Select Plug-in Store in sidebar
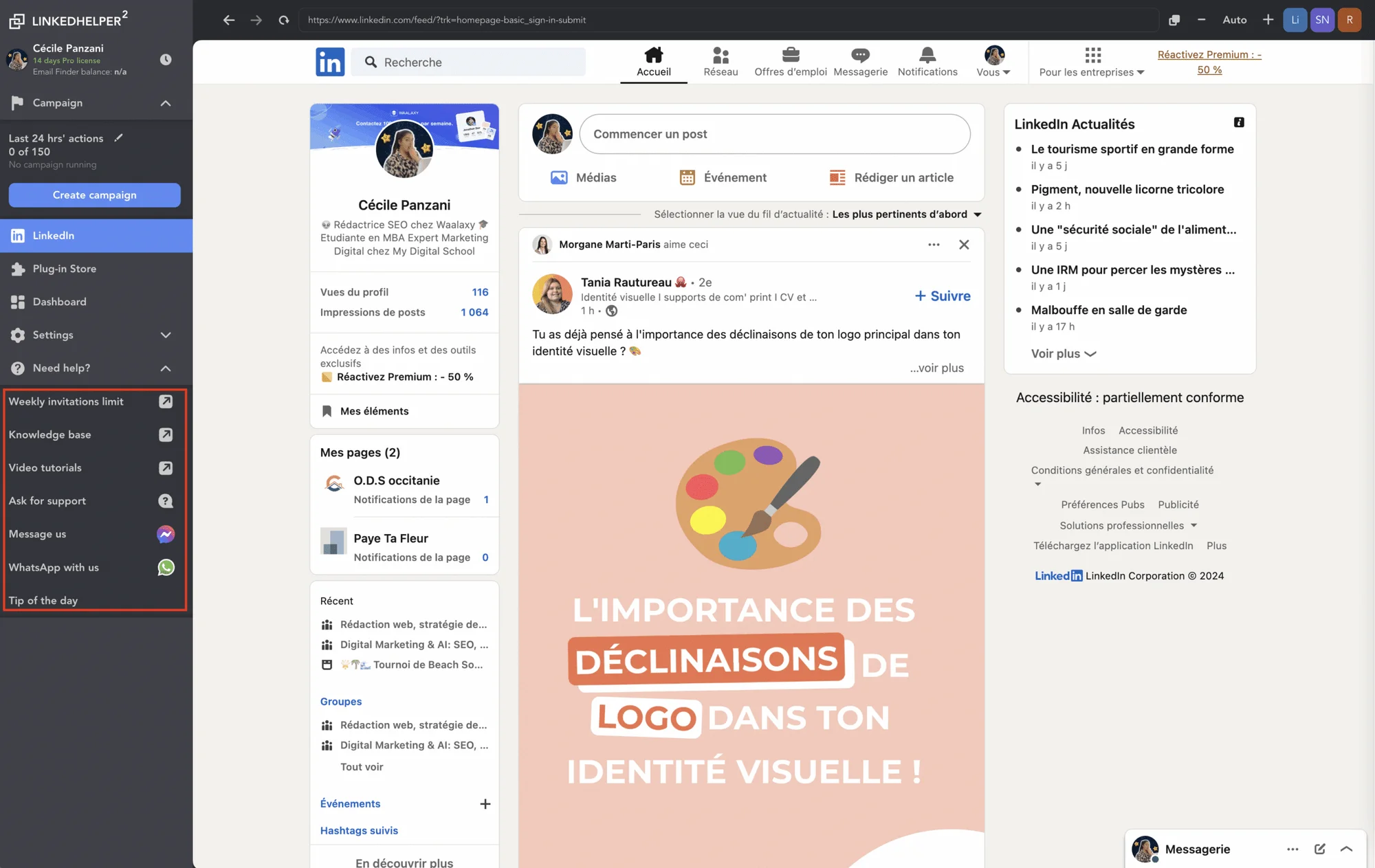The width and height of the screenshot is (1375, 868). [x=96, y=269]
